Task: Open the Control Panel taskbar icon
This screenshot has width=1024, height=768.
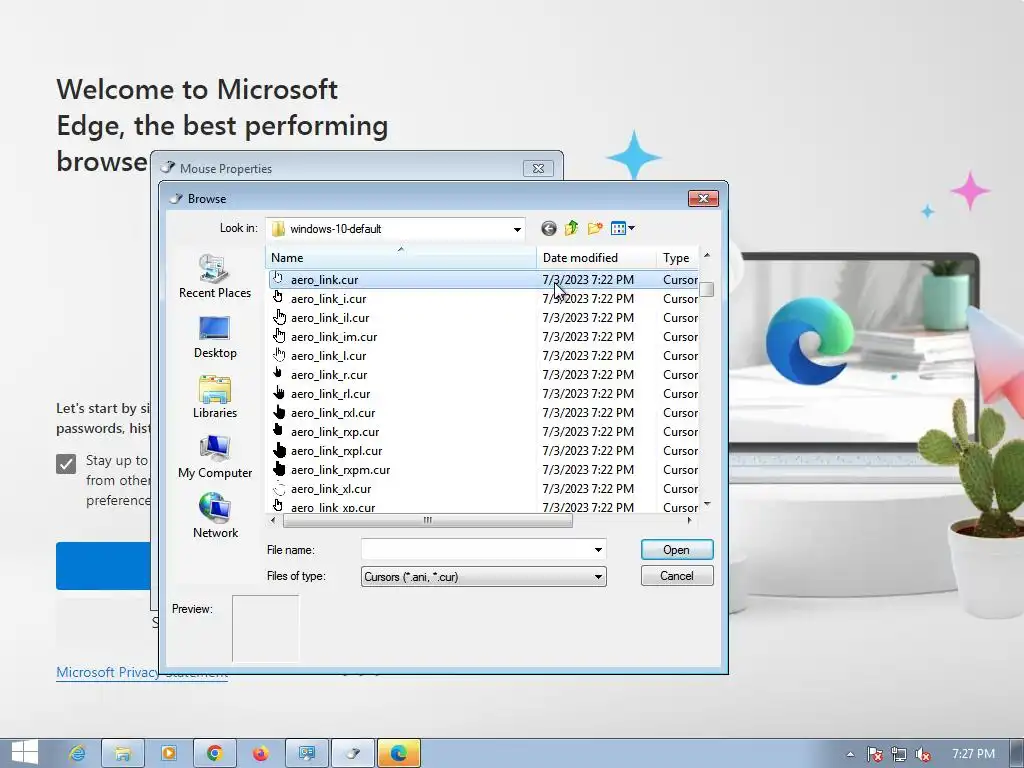Action: tap(306, 753)
